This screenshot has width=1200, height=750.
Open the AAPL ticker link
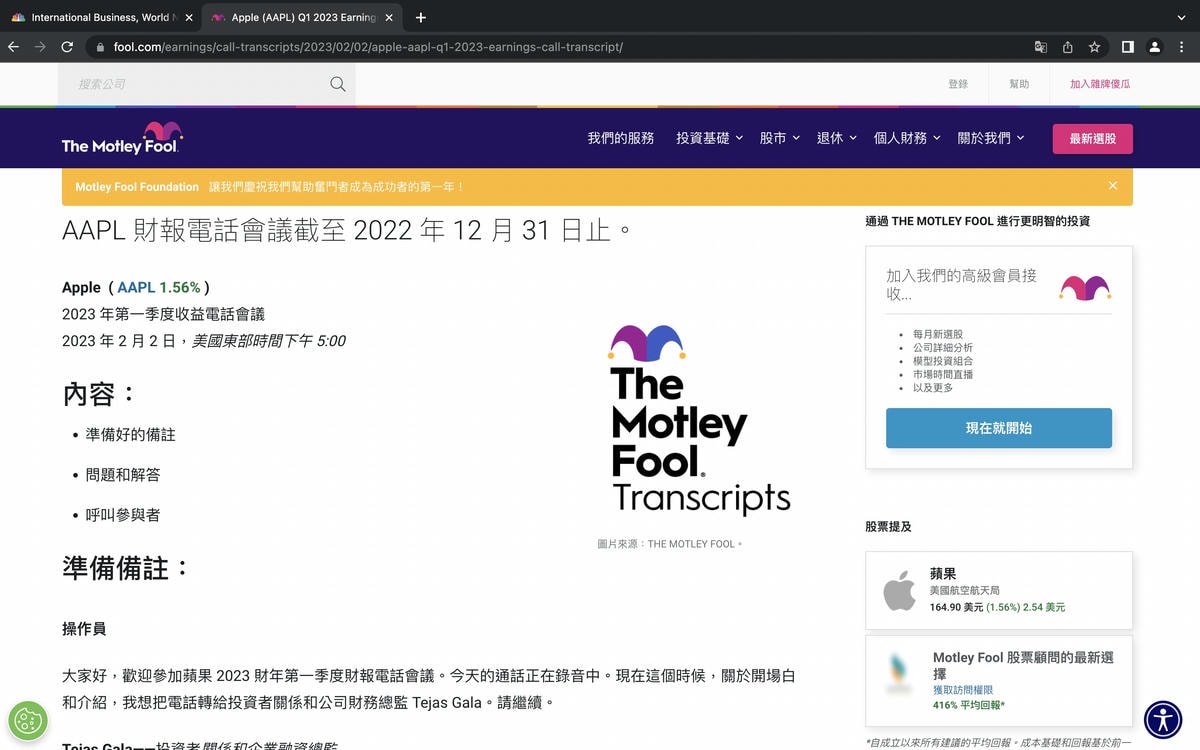tap(136, 287)
